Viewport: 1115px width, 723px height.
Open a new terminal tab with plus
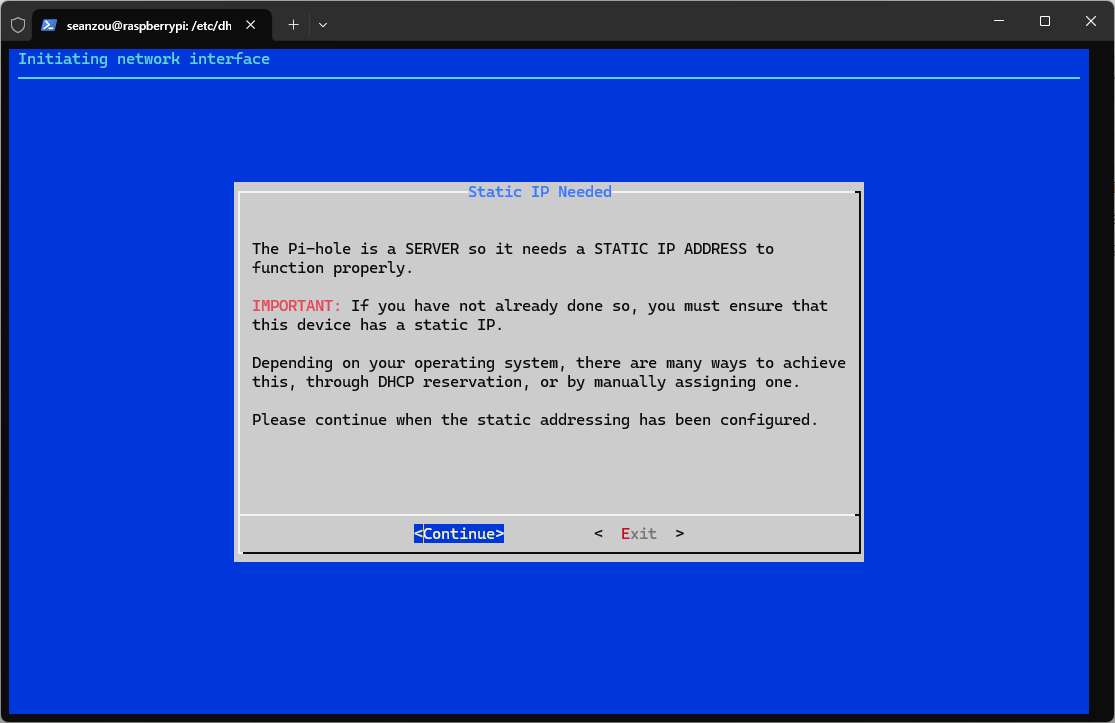[x=293, y=25]
